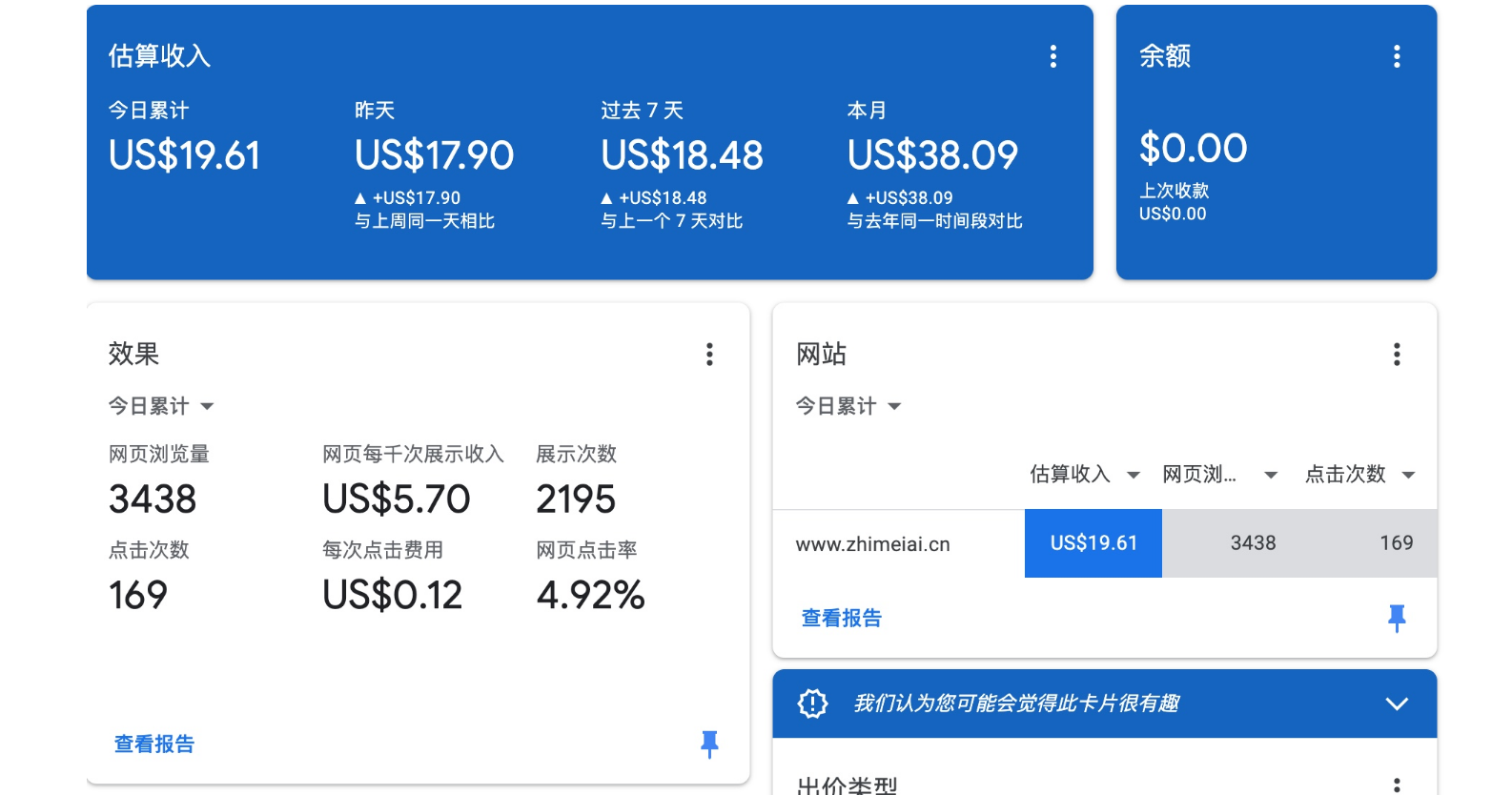Click the 本月 US$38.09 earnings value
The height and width of the screenshot is (795, 1512).
932,155
